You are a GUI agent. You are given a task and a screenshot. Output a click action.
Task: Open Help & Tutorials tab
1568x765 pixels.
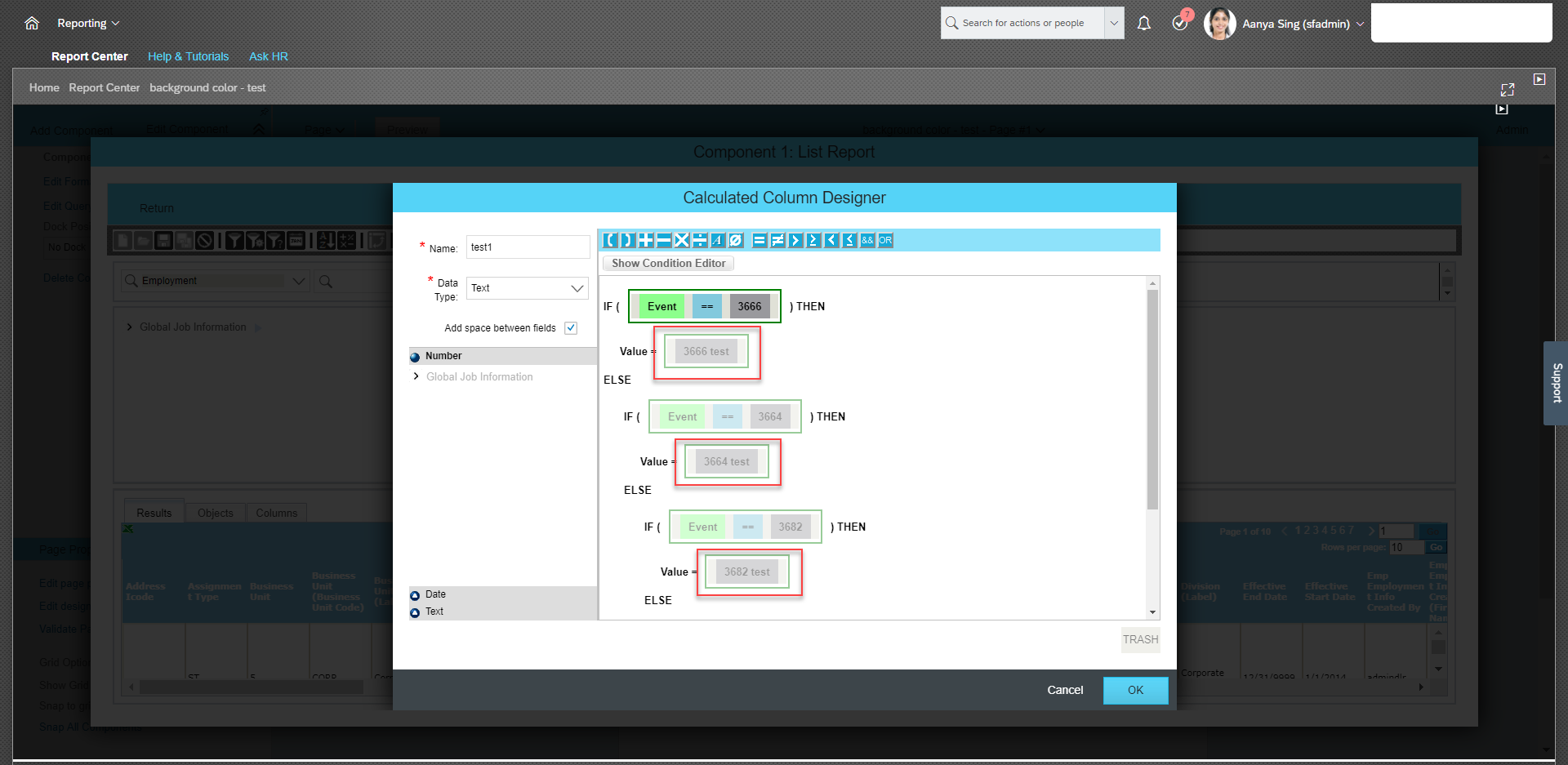click(188, 56)
